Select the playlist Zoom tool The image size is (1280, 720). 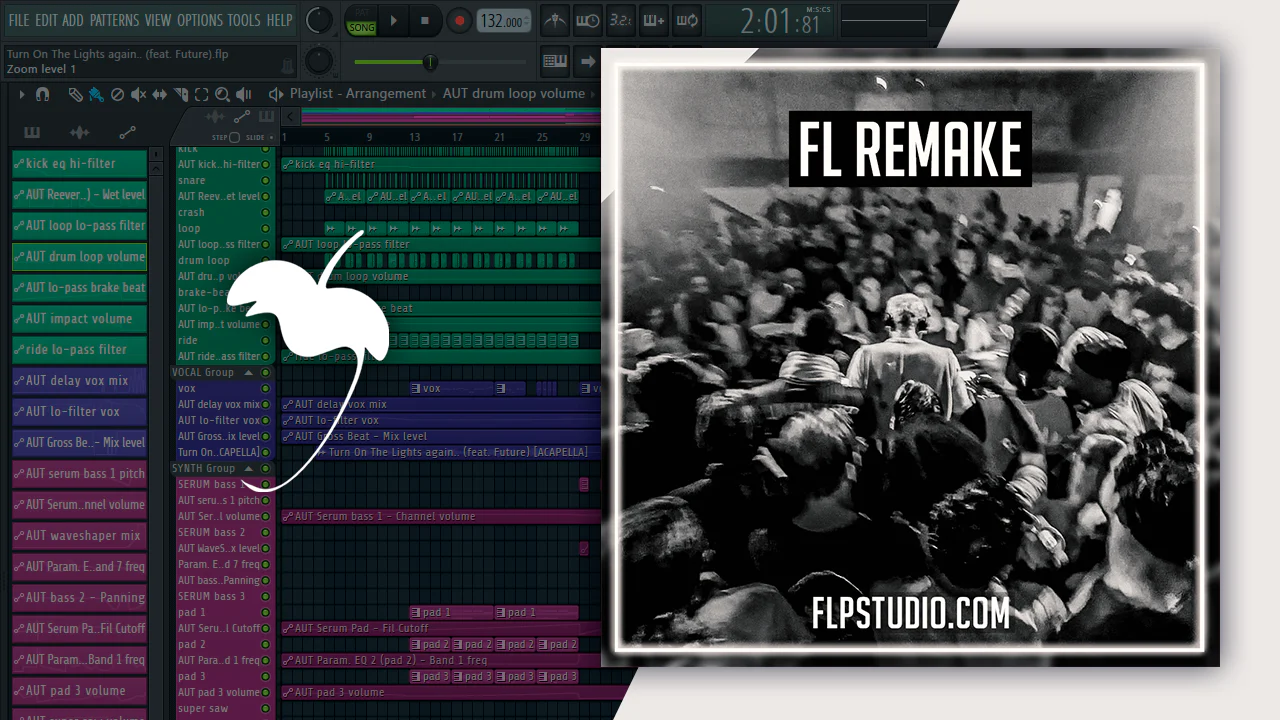pyautogui.click(x=223, y=94)
